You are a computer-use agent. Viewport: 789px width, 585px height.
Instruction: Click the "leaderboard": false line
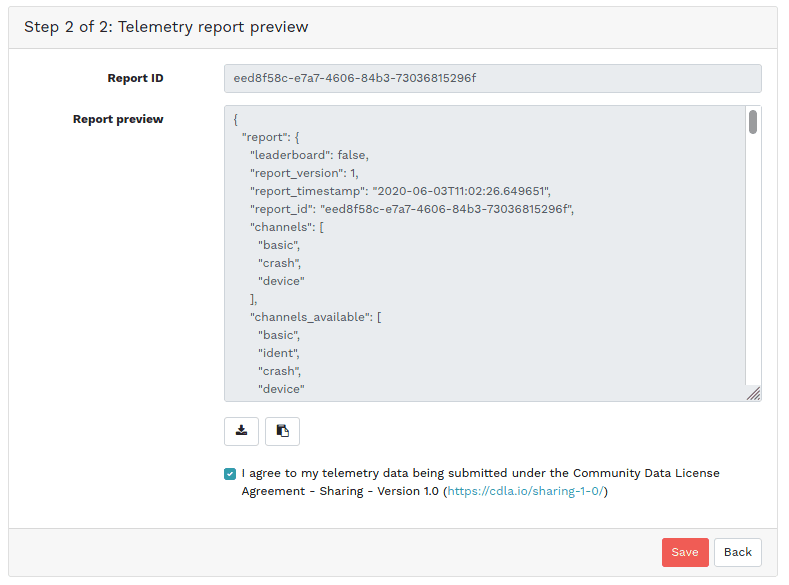[x=310, y=155]
